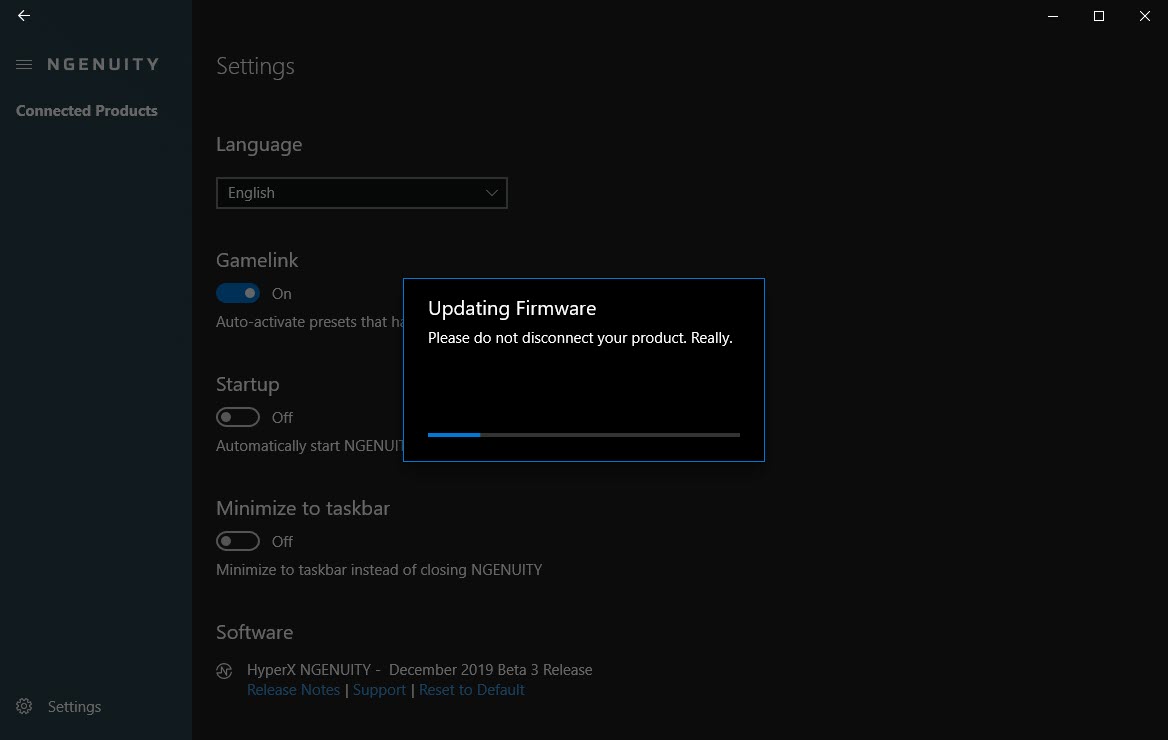Open Connected Products in the sidebar
The height and width of the screenshot is (740, 1168).
tap(86, 111)
